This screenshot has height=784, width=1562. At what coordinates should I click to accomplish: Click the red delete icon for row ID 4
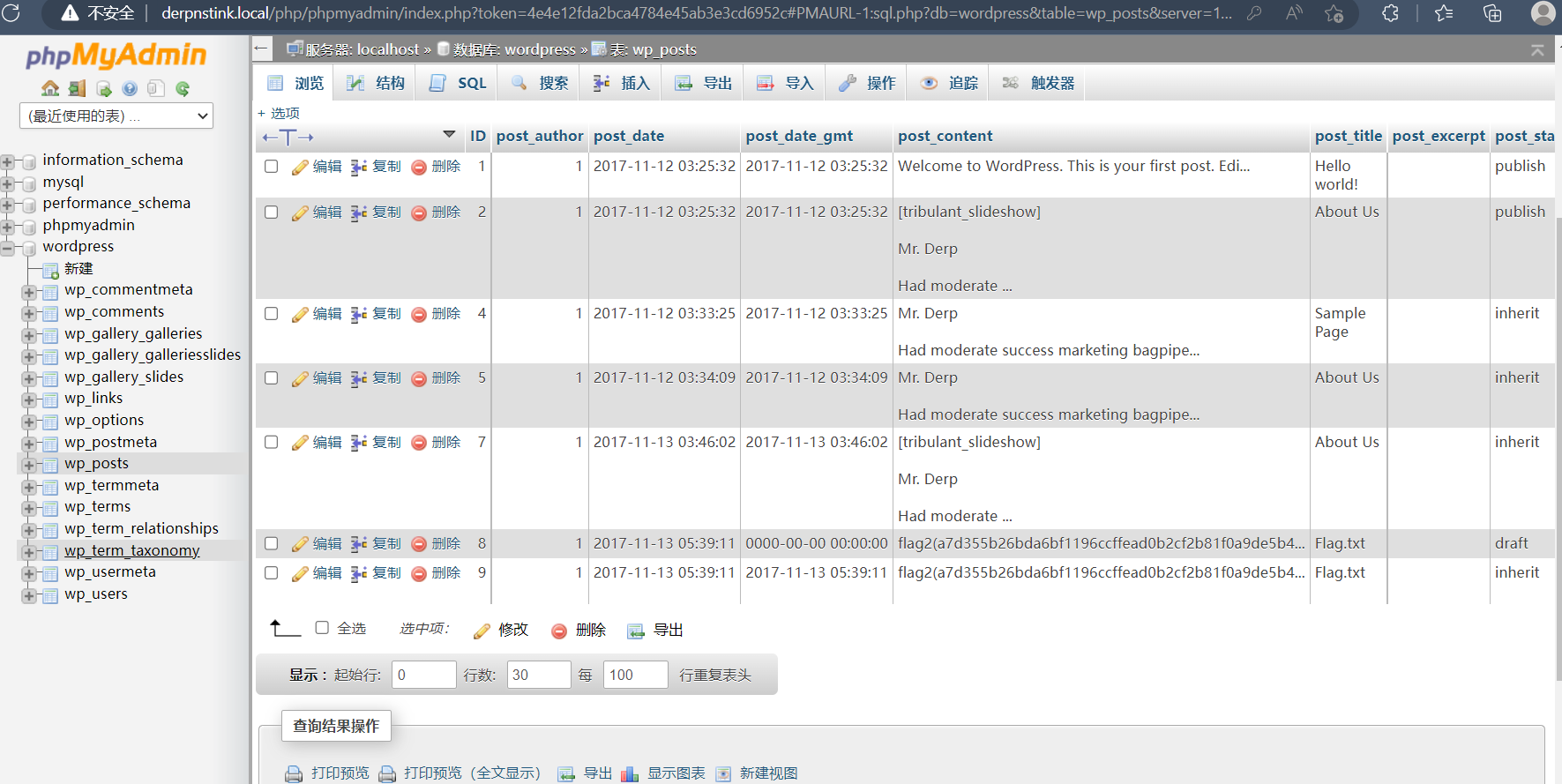click(x=419, y=314)
